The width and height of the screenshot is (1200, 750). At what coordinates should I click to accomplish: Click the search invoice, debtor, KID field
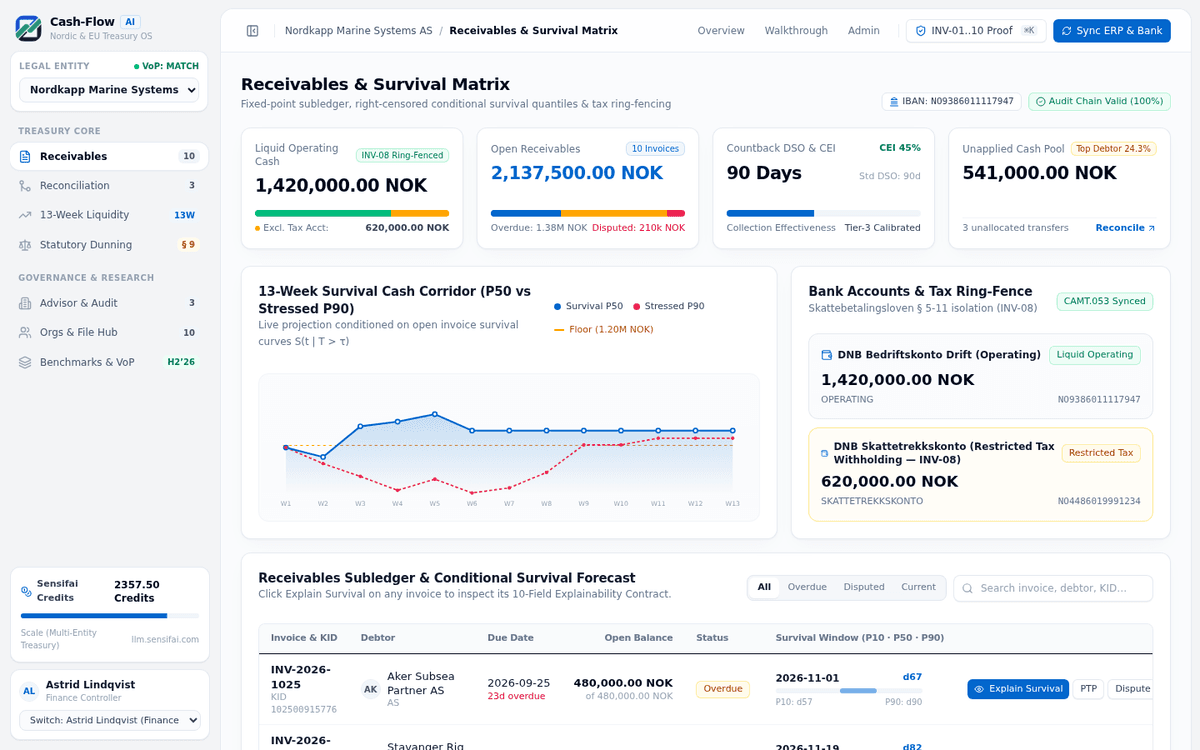(x=1053, y=588)
